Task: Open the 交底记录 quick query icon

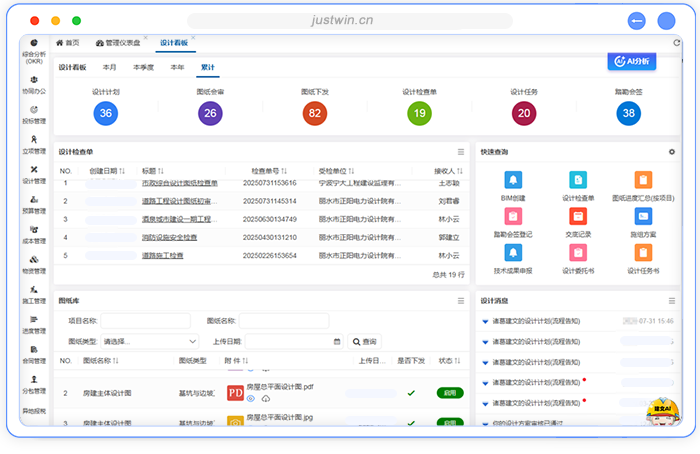Action: [577, 217]
